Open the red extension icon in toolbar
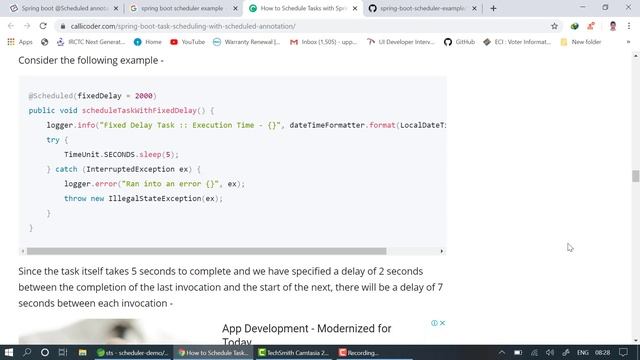640x360 pixels. pos(591,26)
